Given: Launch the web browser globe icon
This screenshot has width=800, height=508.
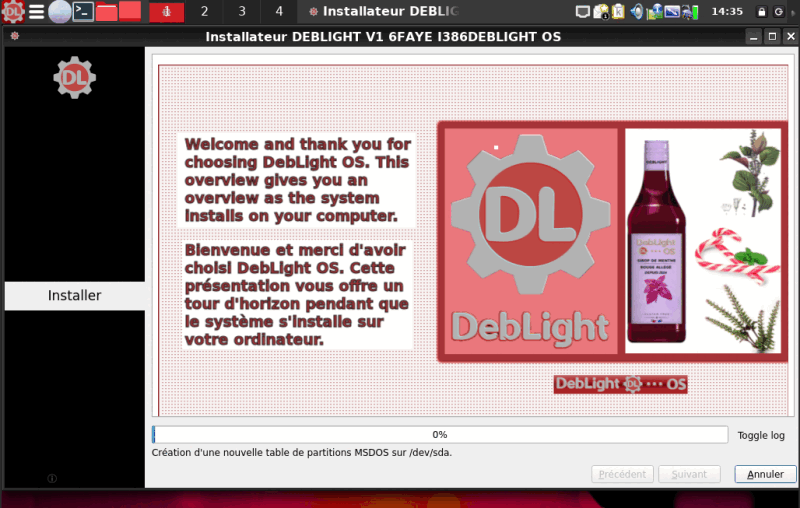Looking at the screenshot, I should pyautogui.click(x=60, y=12).
